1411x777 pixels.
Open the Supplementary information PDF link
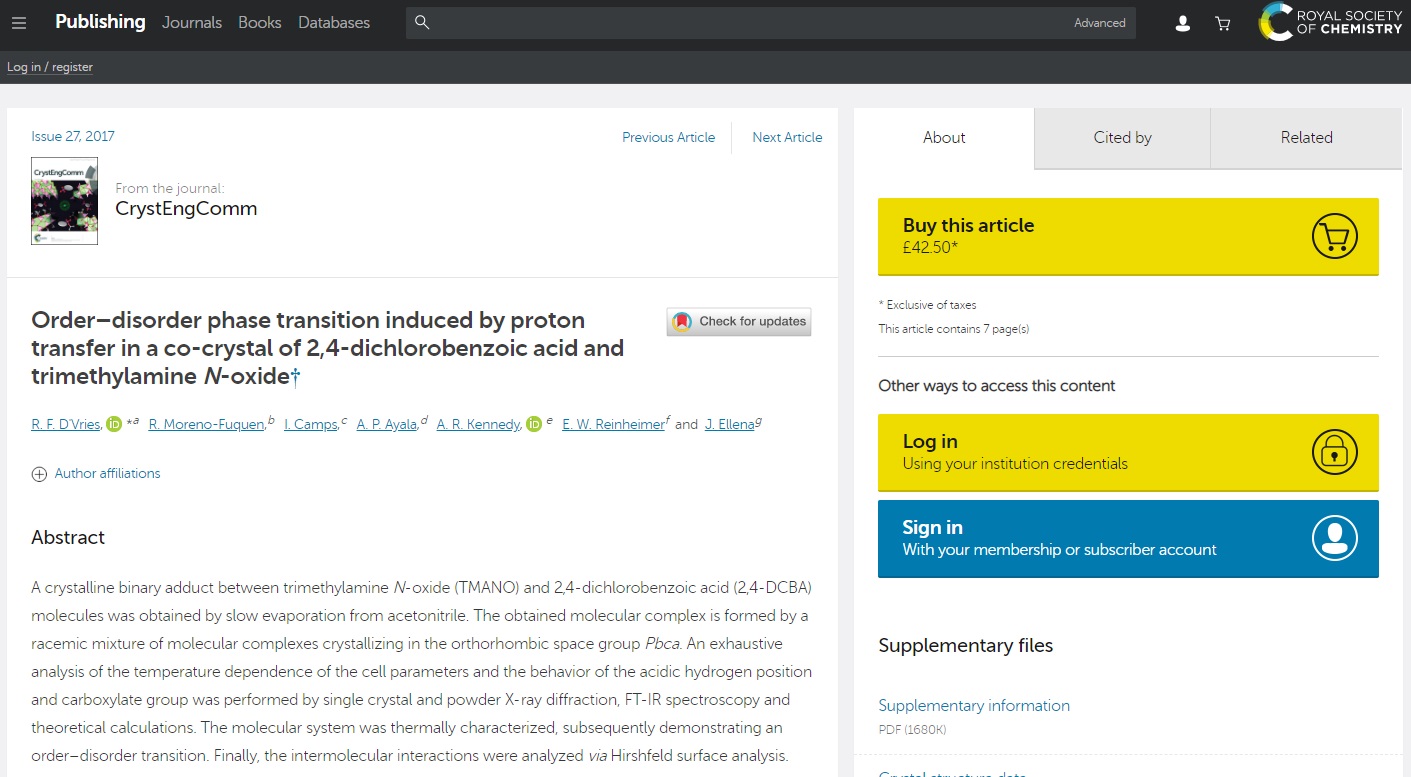click(x=973, y=706)
